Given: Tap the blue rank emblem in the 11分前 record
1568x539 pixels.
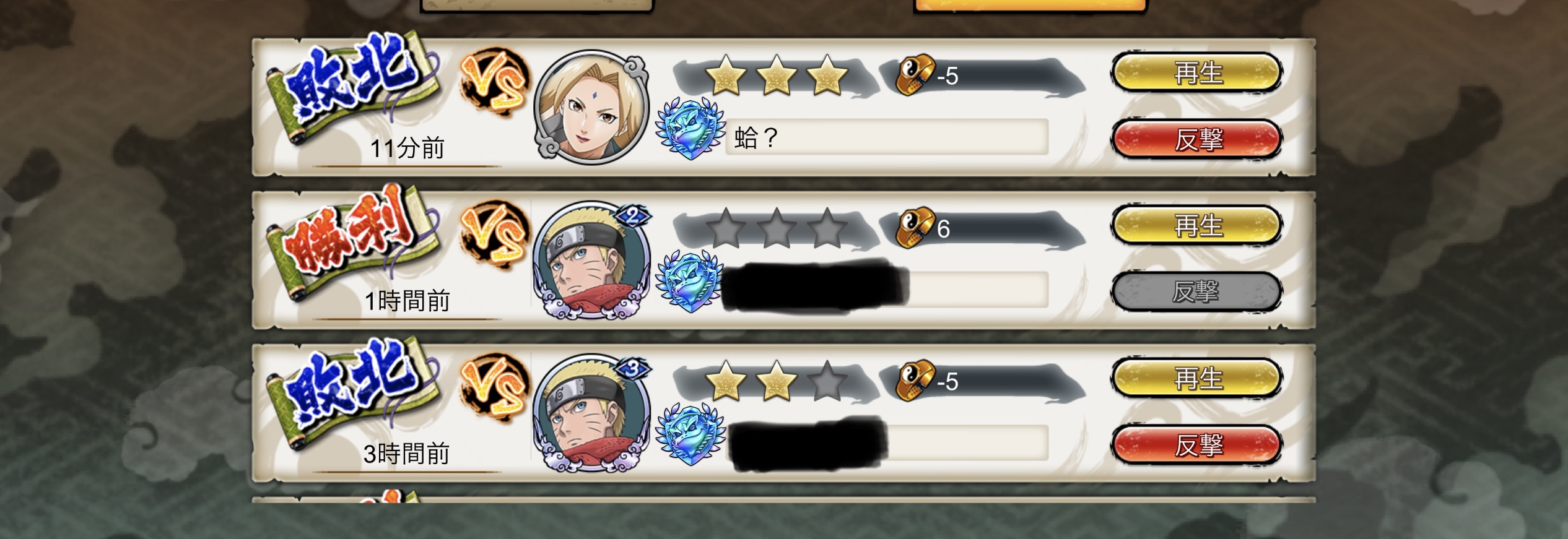Looking at the screenshot, I should point(690,129).
